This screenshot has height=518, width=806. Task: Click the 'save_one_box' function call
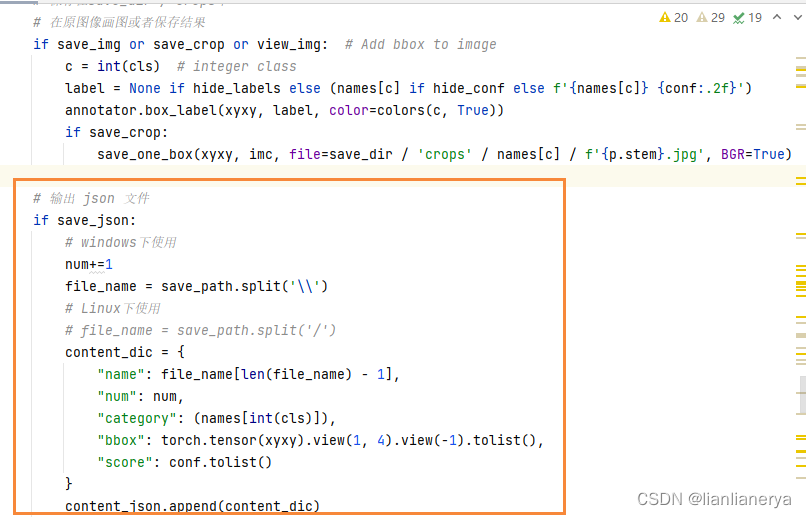tap(145, 154)
